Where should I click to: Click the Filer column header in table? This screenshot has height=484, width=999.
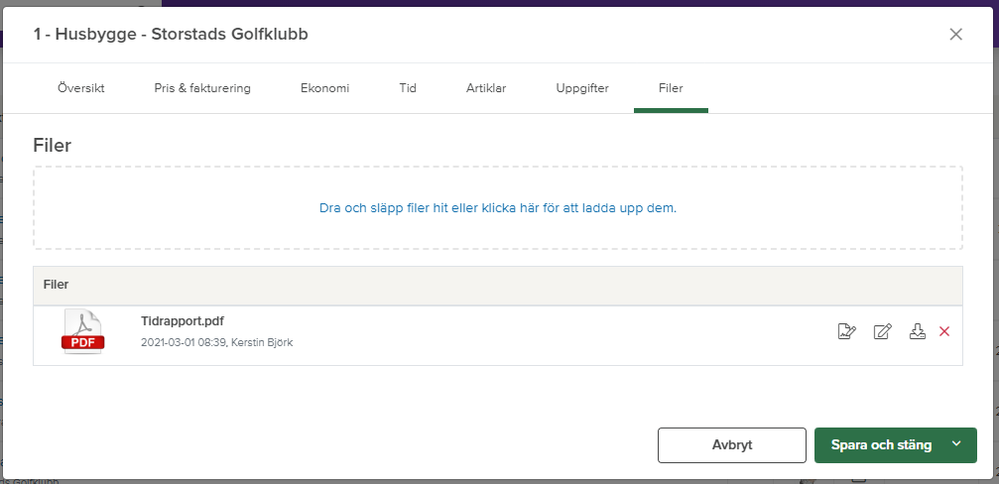pyautogui.click(x=57, y=285)
